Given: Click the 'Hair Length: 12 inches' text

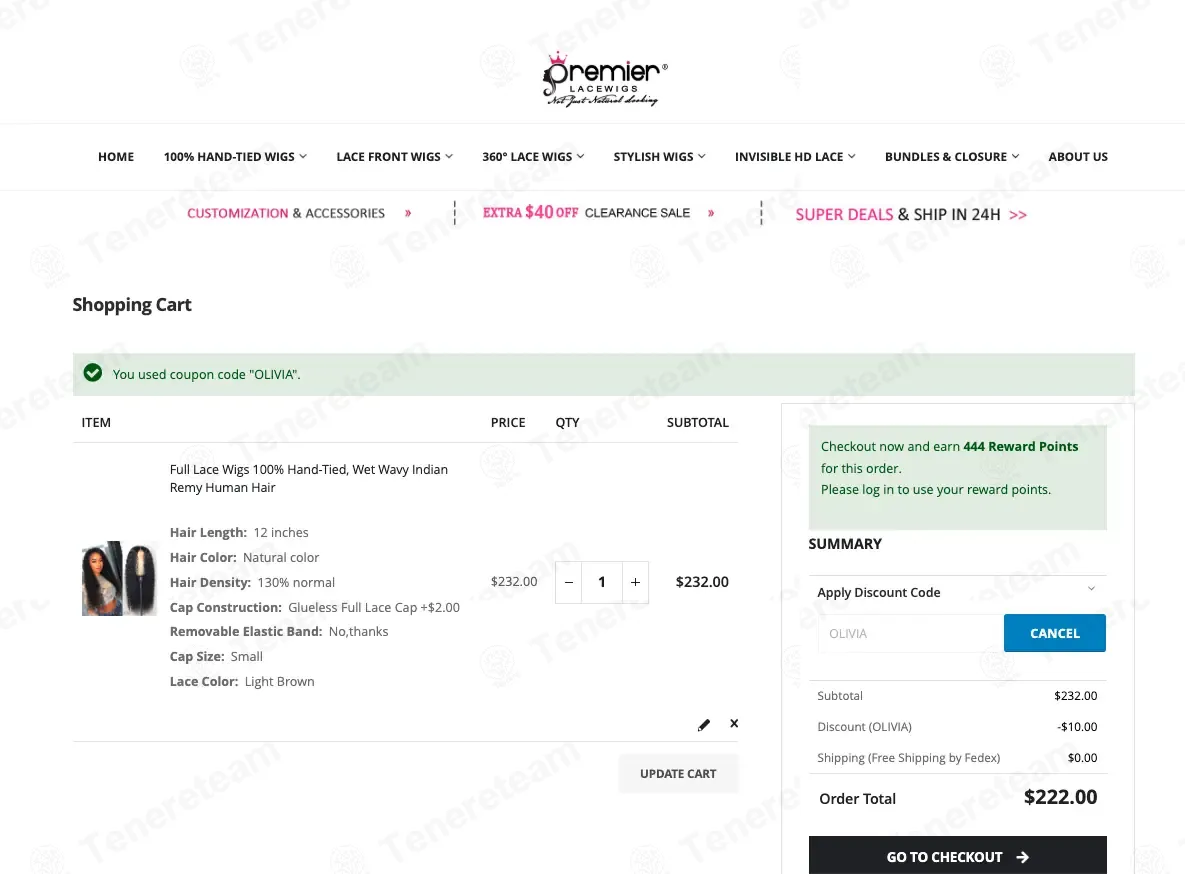Looking at the screenshot, I should click(x=239, y=532).
